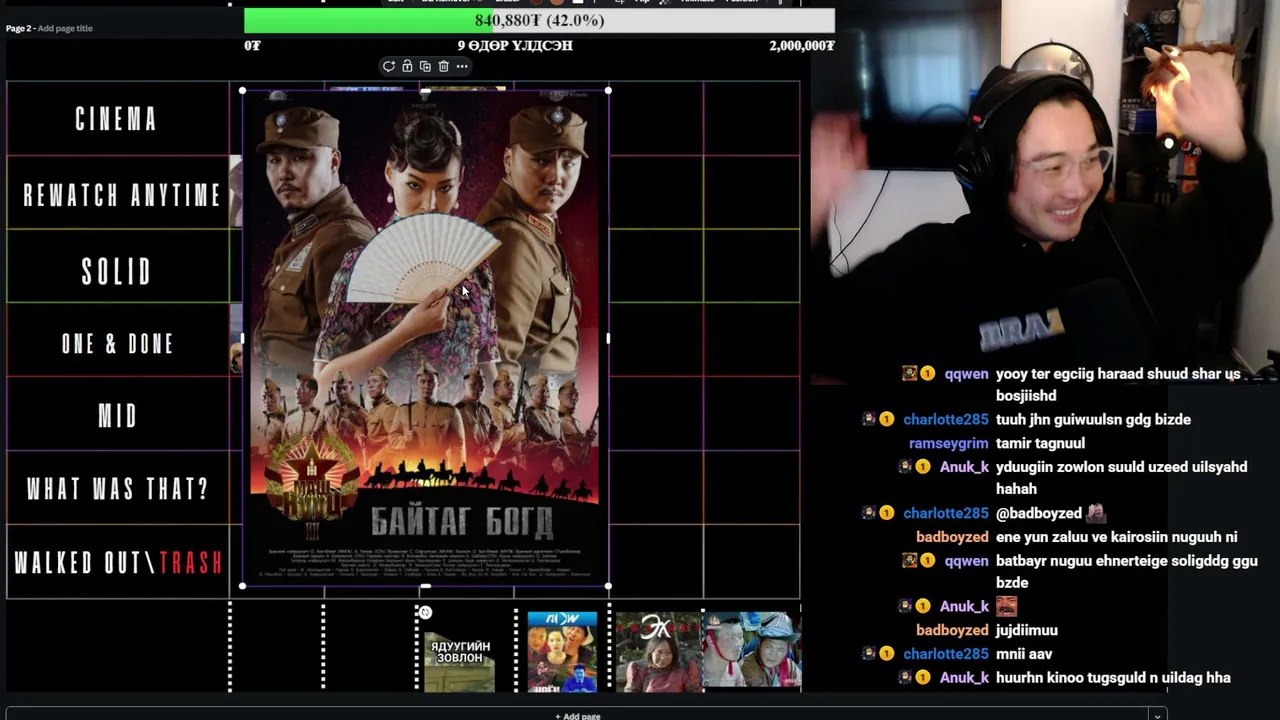
Task: Delete the selected poster with trash icon
Action: coord(443,66)
